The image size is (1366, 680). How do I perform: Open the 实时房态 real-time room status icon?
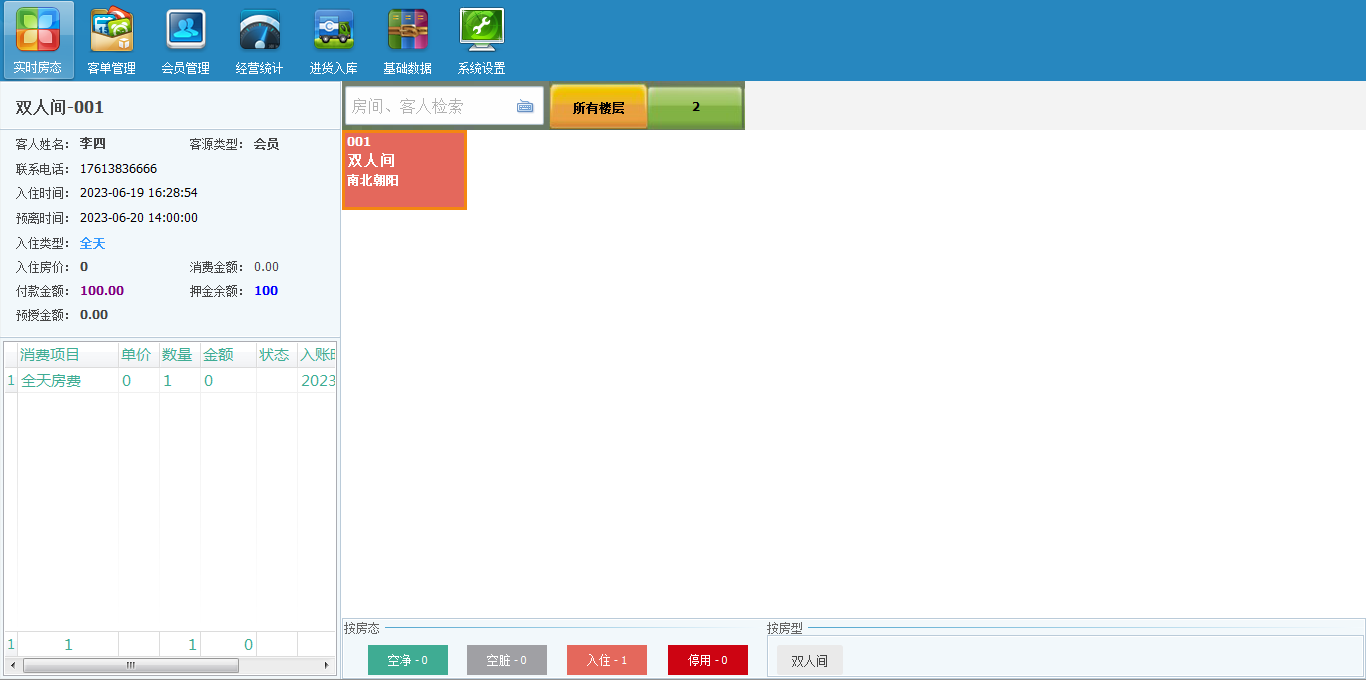(x=38, y=41)
